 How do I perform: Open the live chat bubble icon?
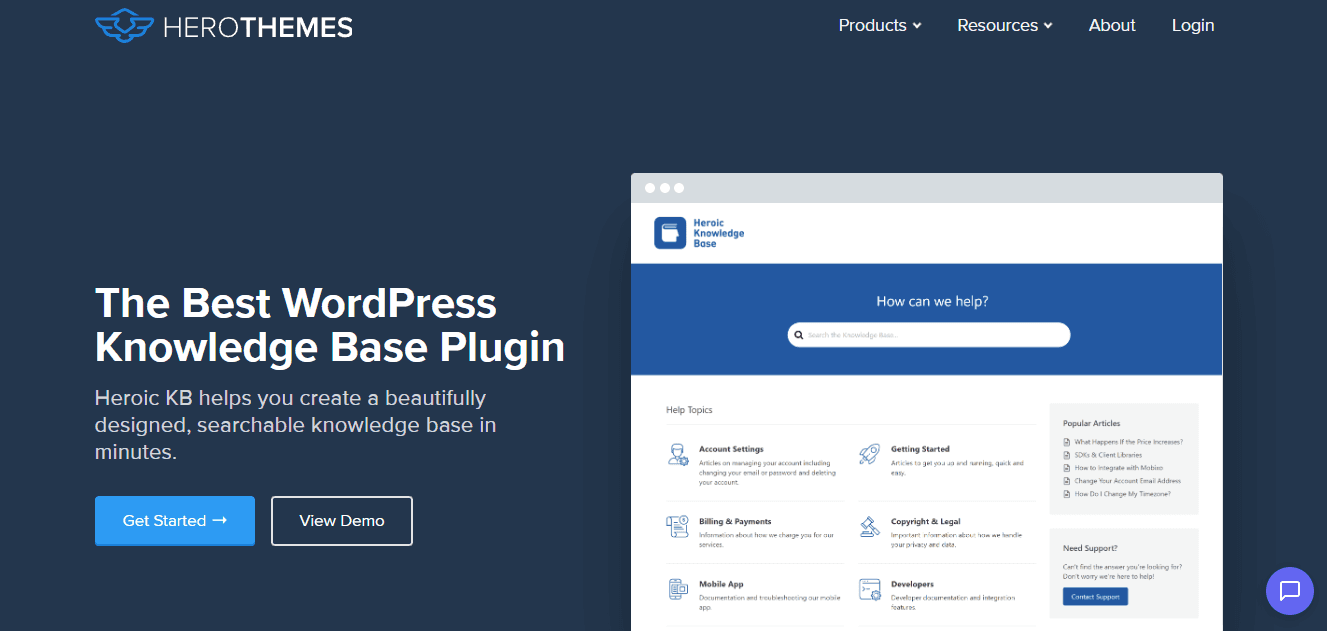1290,590
